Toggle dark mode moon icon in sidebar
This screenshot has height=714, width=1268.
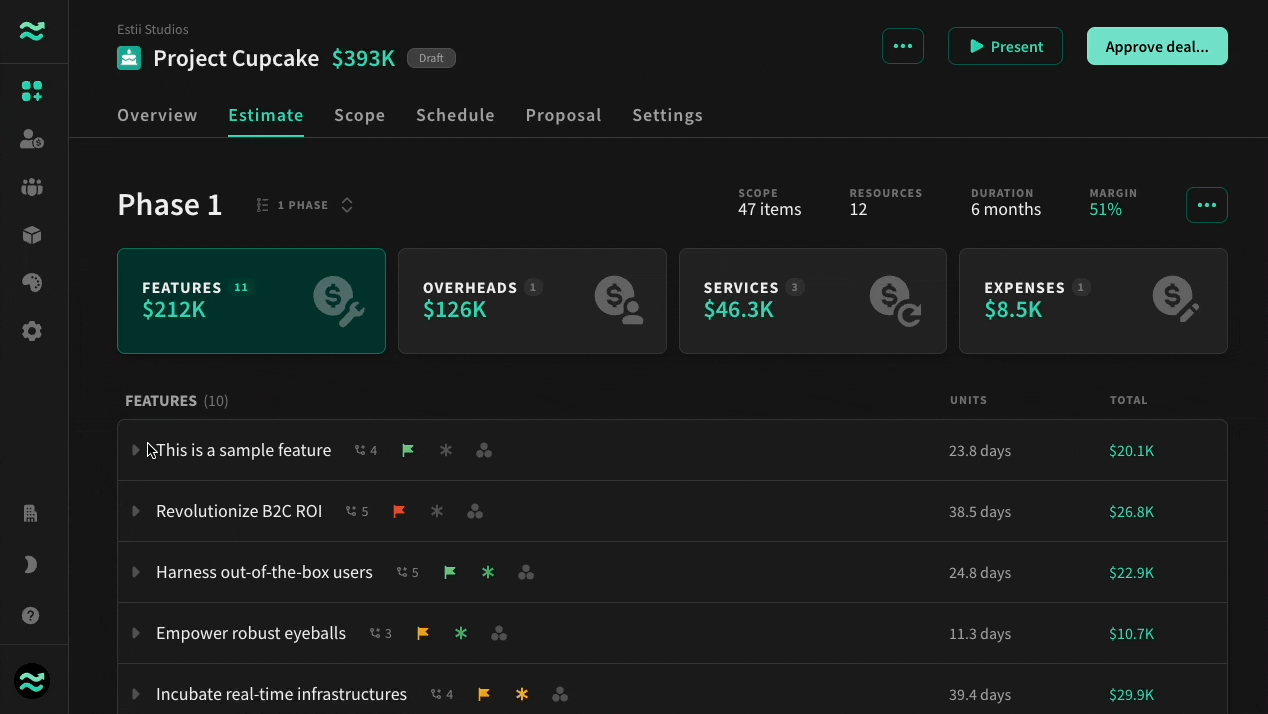31,565
